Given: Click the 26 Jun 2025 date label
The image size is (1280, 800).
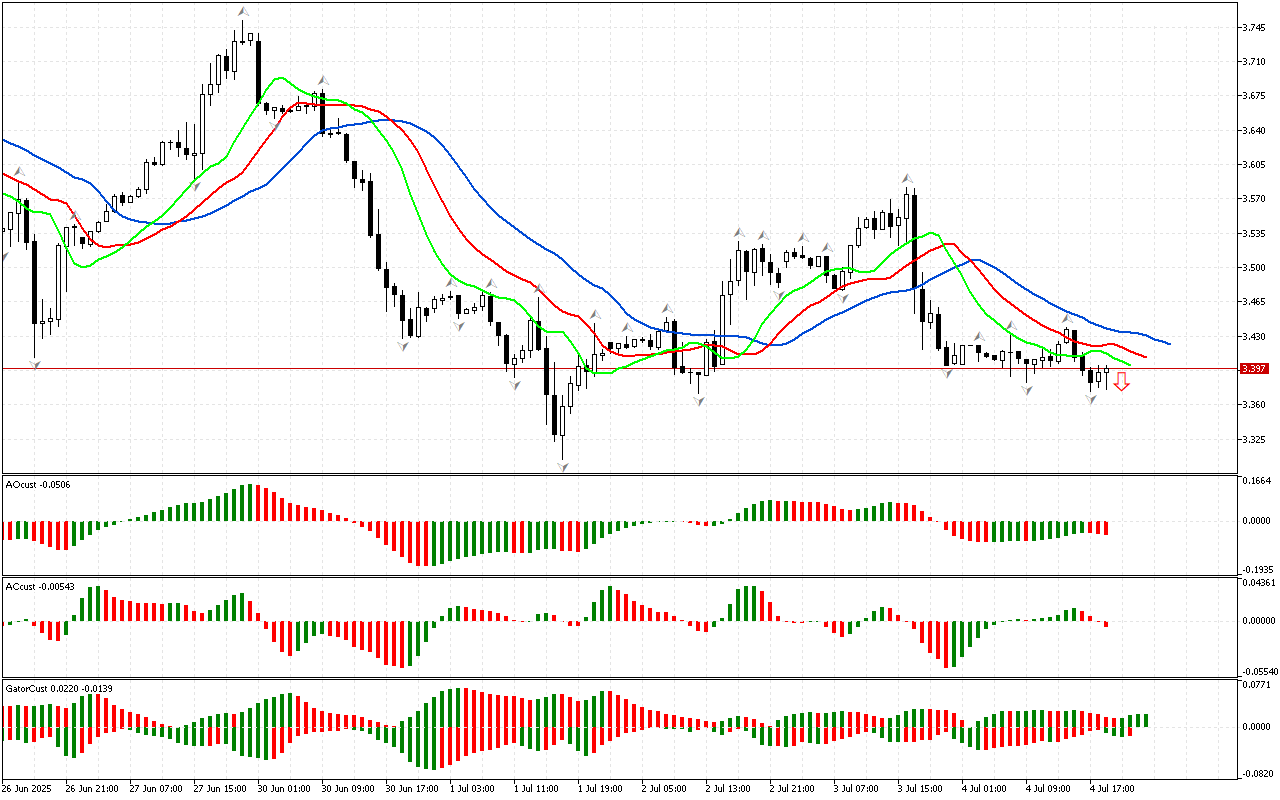Looking at the screenshot, I should click(x=27, y=789).
